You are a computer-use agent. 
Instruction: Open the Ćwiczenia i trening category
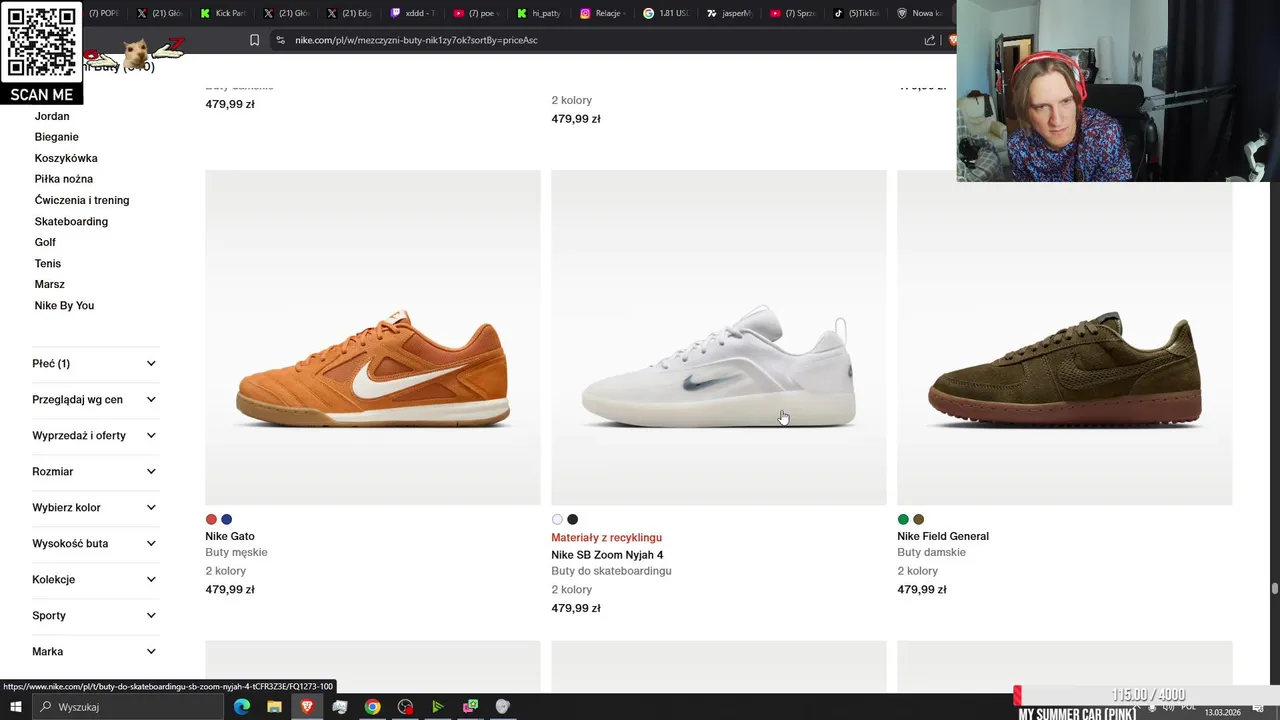[x=82, y=200]
